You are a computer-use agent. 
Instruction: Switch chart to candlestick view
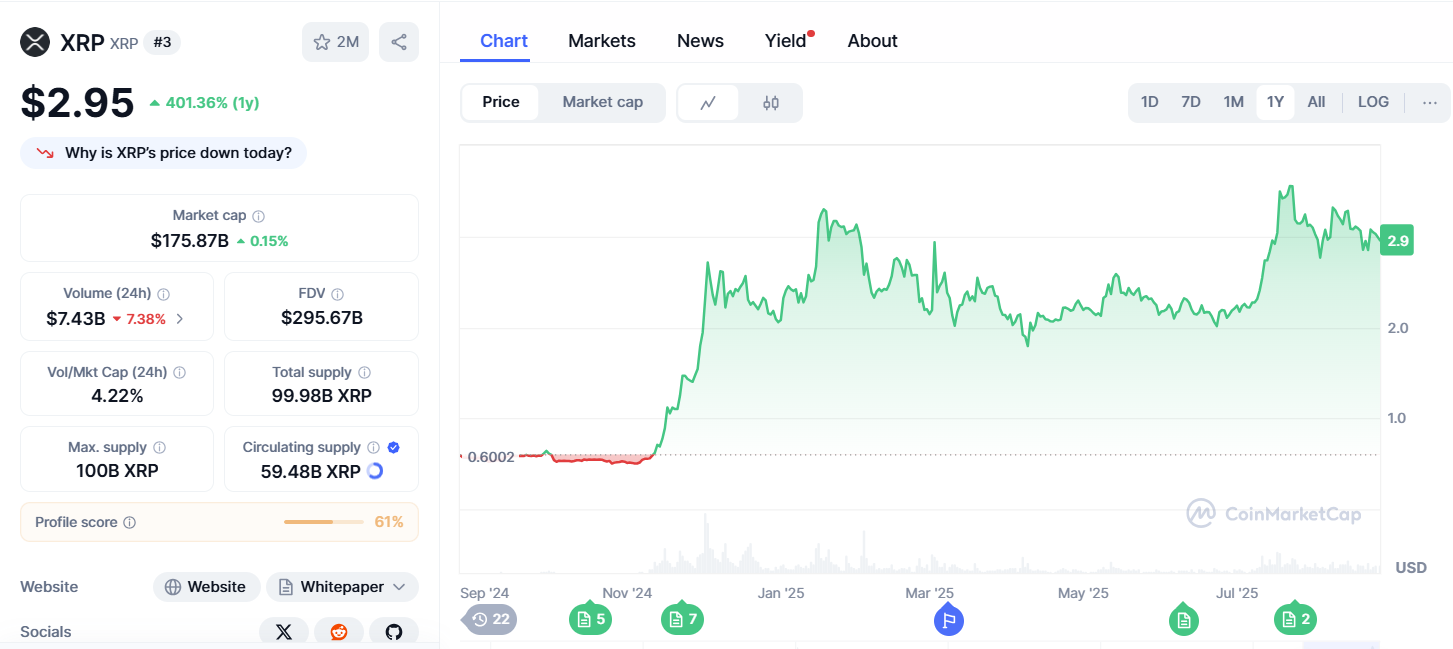pos(771,101)
